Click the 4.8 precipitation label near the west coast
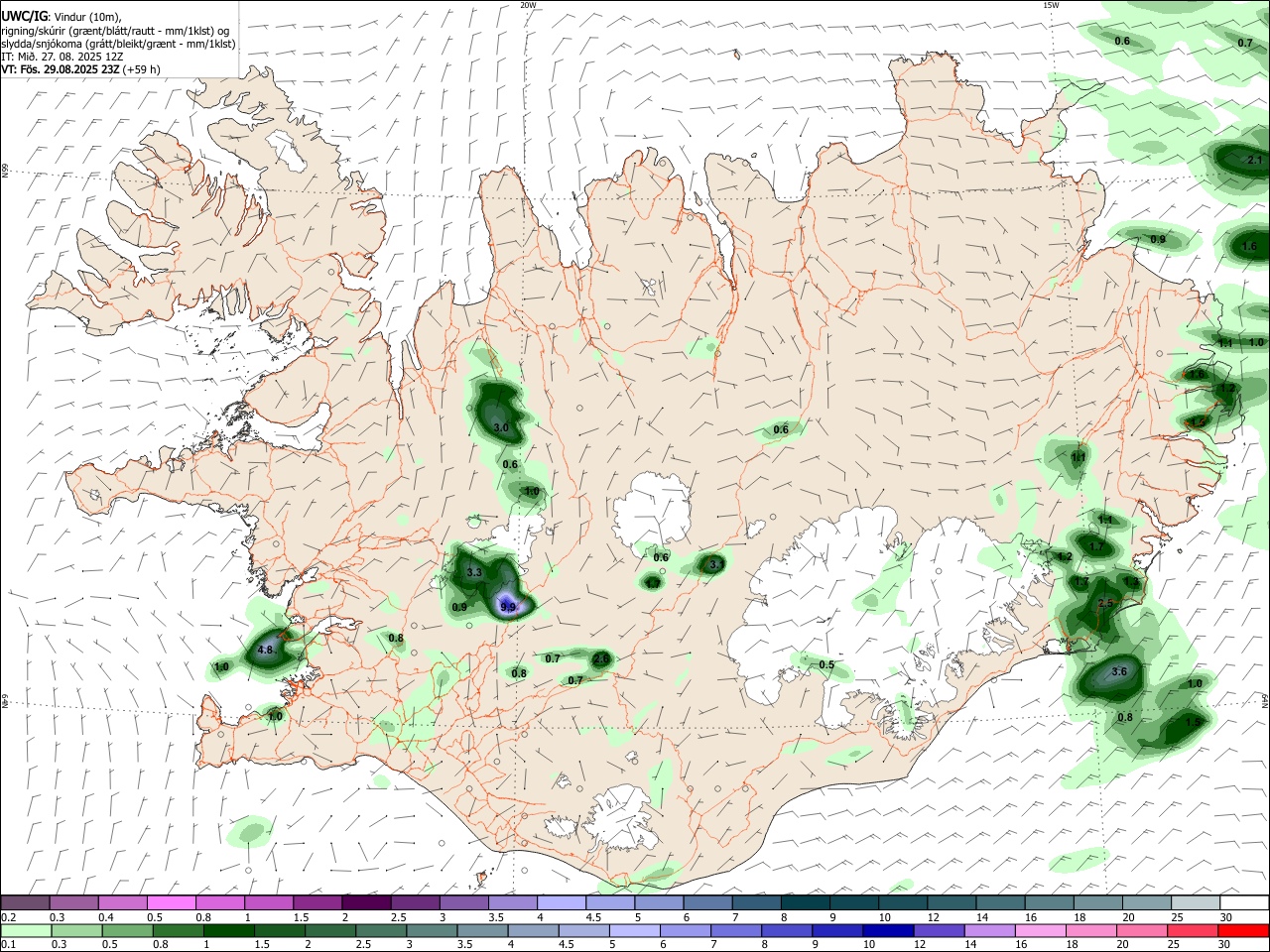This screenshot has width=1270, height=952. point(265,651)
